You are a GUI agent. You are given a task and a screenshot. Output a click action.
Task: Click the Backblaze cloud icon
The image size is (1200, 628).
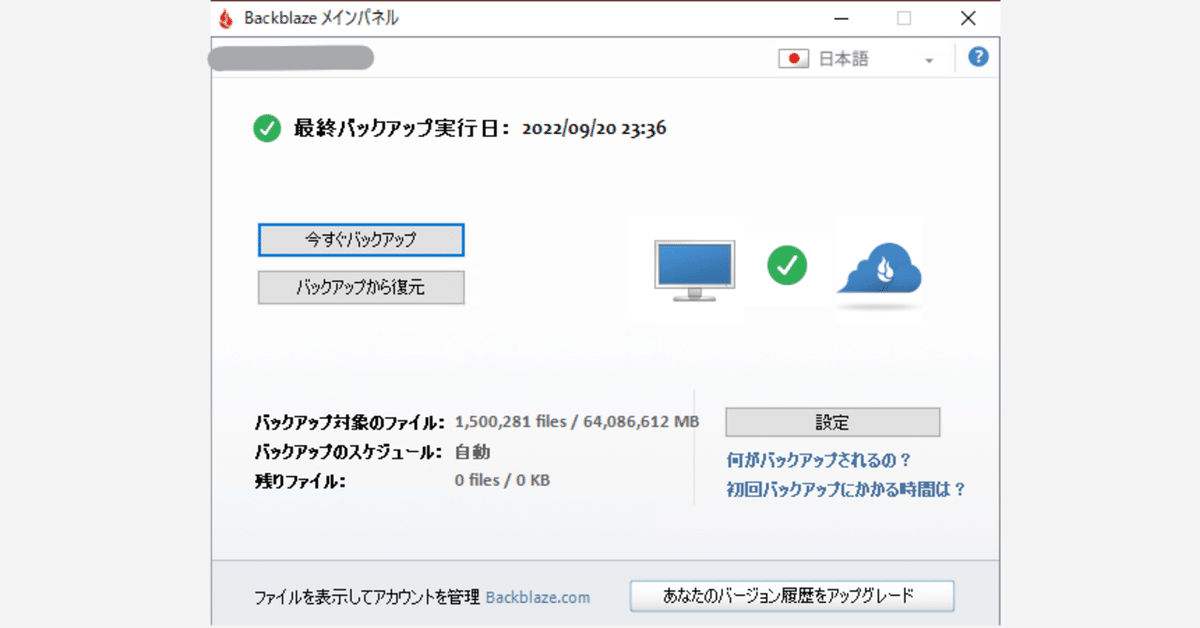[879, 270]
